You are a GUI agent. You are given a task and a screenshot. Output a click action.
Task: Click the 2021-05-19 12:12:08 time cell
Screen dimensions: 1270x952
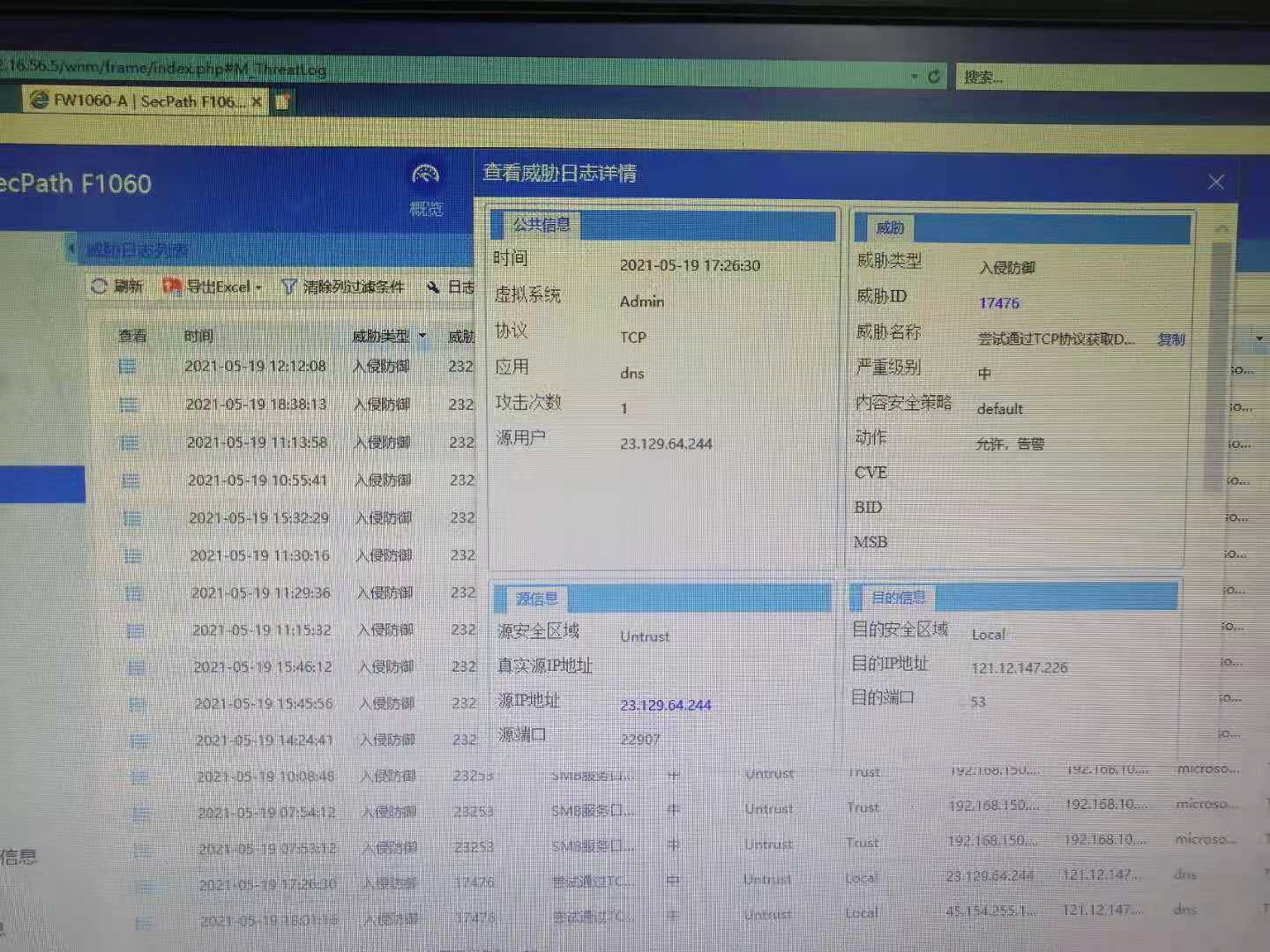coord(255,366)
